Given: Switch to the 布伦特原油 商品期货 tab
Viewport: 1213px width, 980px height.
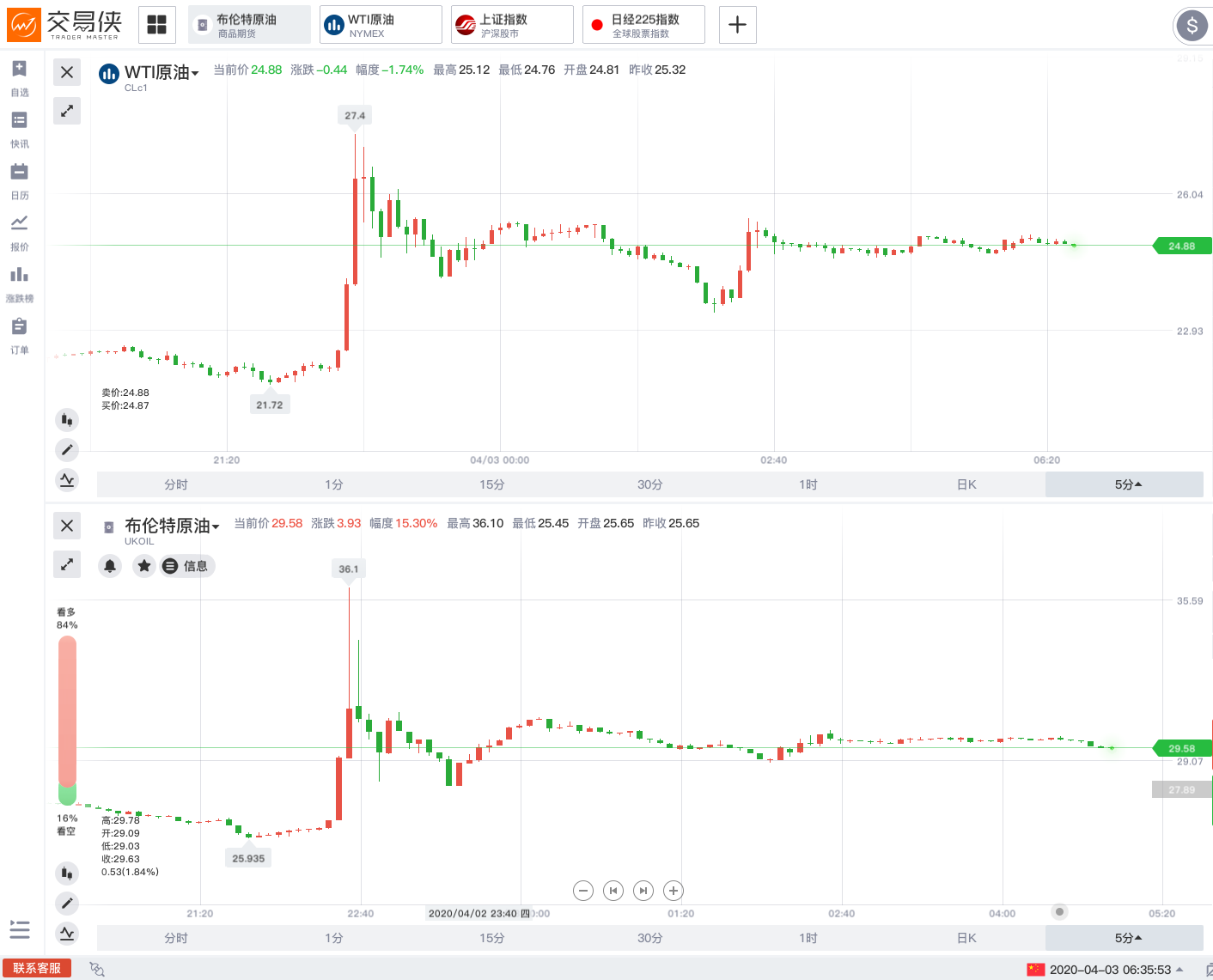Looking at the screenshot, I should click(x=249, y=25).
